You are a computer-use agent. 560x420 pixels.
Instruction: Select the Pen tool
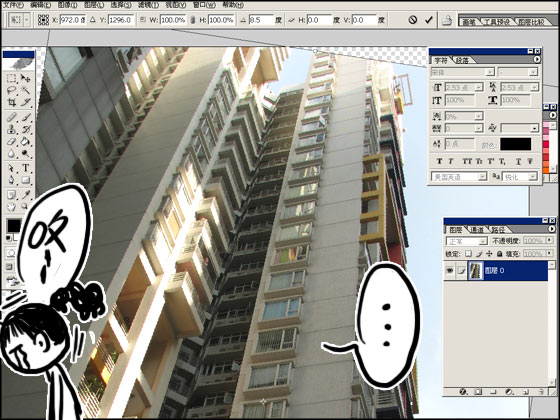(12, 180)
